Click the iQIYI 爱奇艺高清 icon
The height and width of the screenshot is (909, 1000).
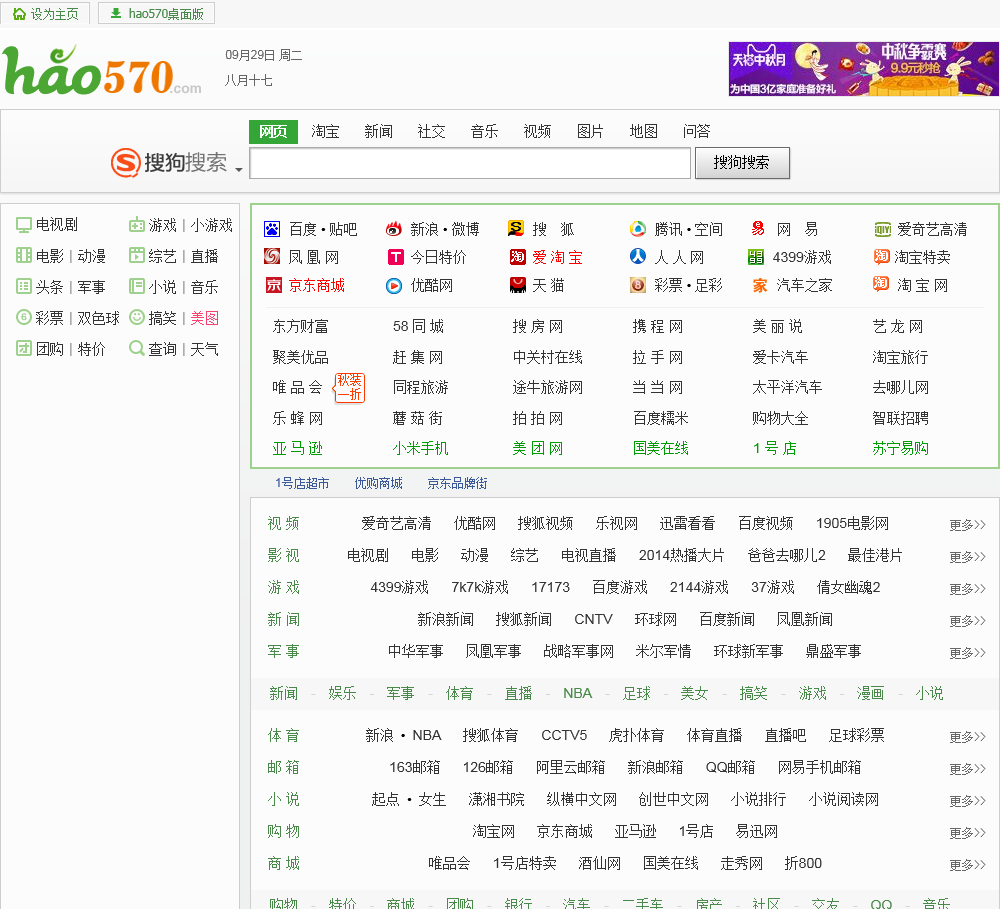882,229
